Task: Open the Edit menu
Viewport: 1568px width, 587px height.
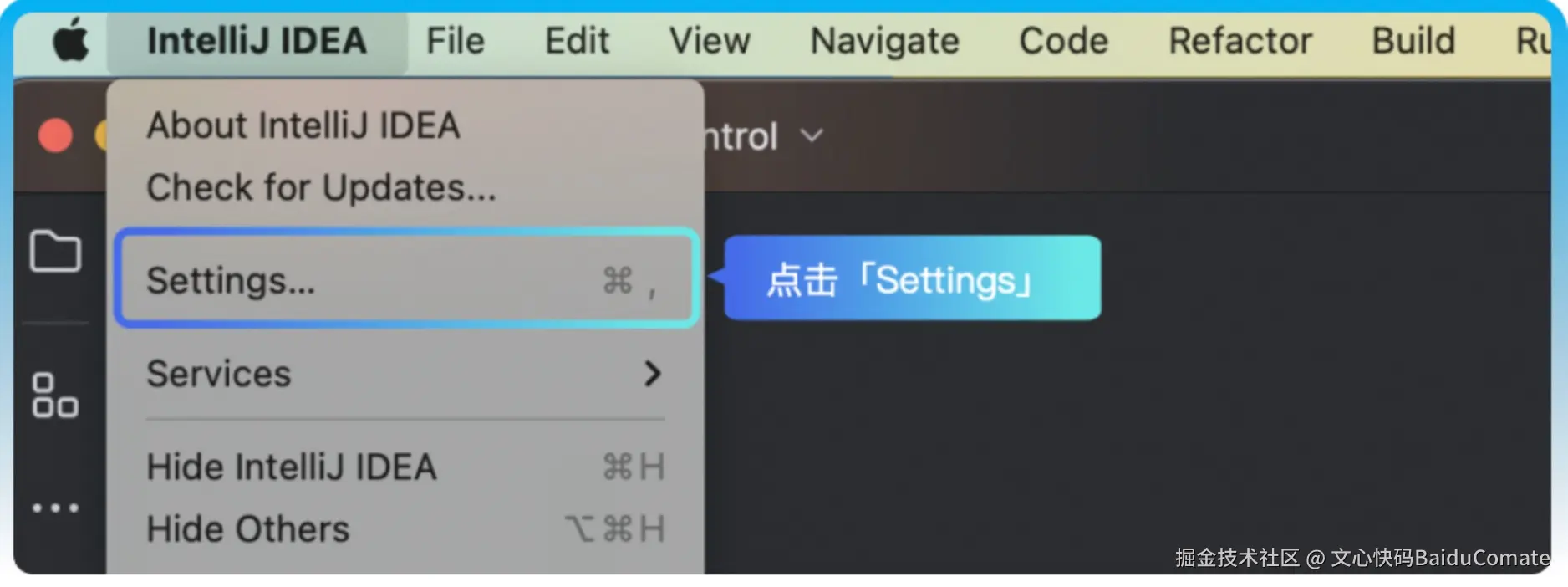Action: (x=577, y=41)
